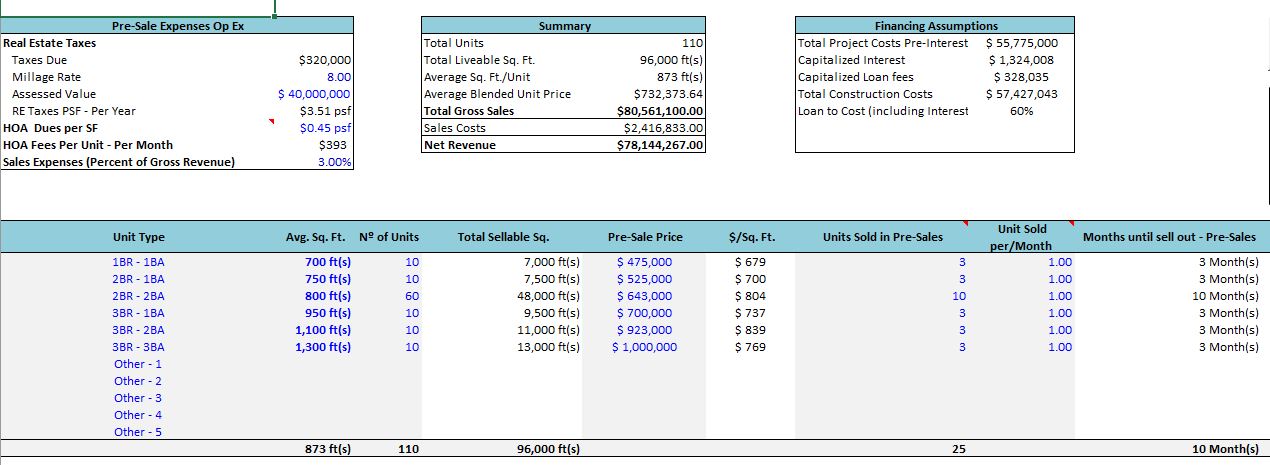Screen dimensions: 1270x465
Task: Select the Months until sell out column header
Action: tap(1169, 237)
